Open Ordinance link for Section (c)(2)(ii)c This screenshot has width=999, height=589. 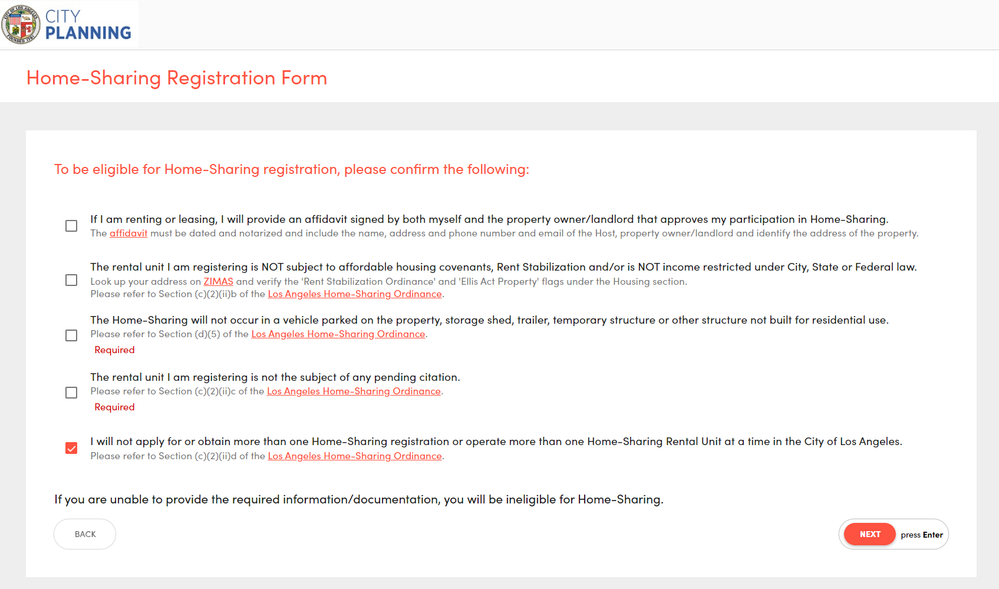point(353,391)
